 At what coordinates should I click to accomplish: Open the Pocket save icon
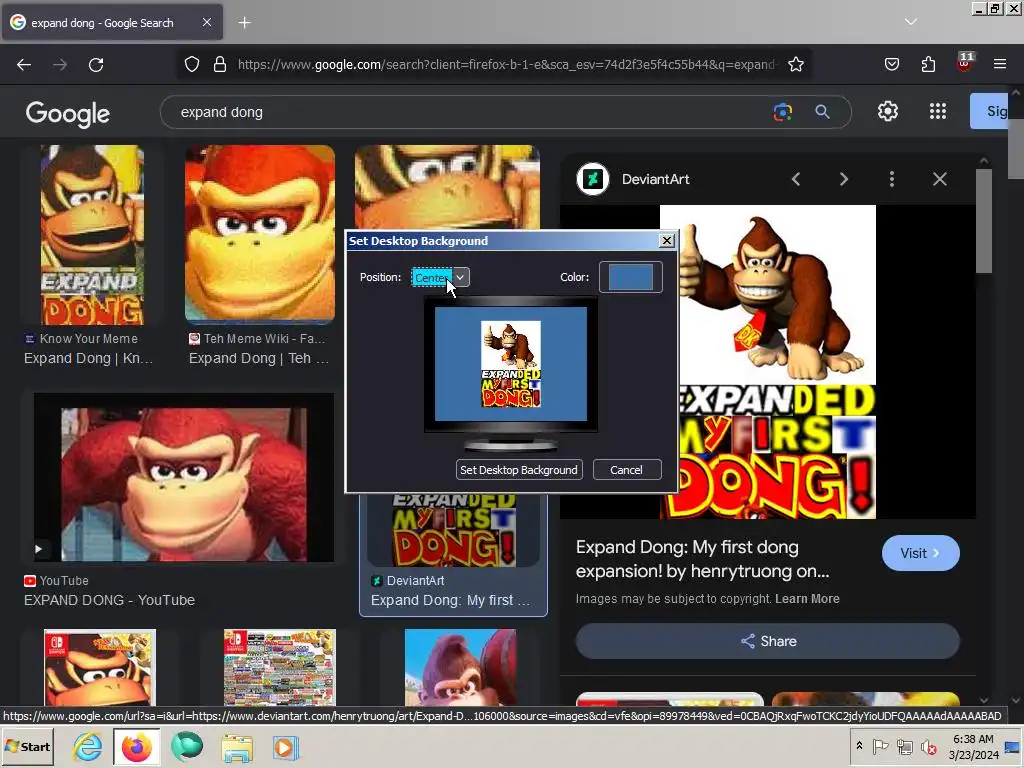(x=891, y=65)
